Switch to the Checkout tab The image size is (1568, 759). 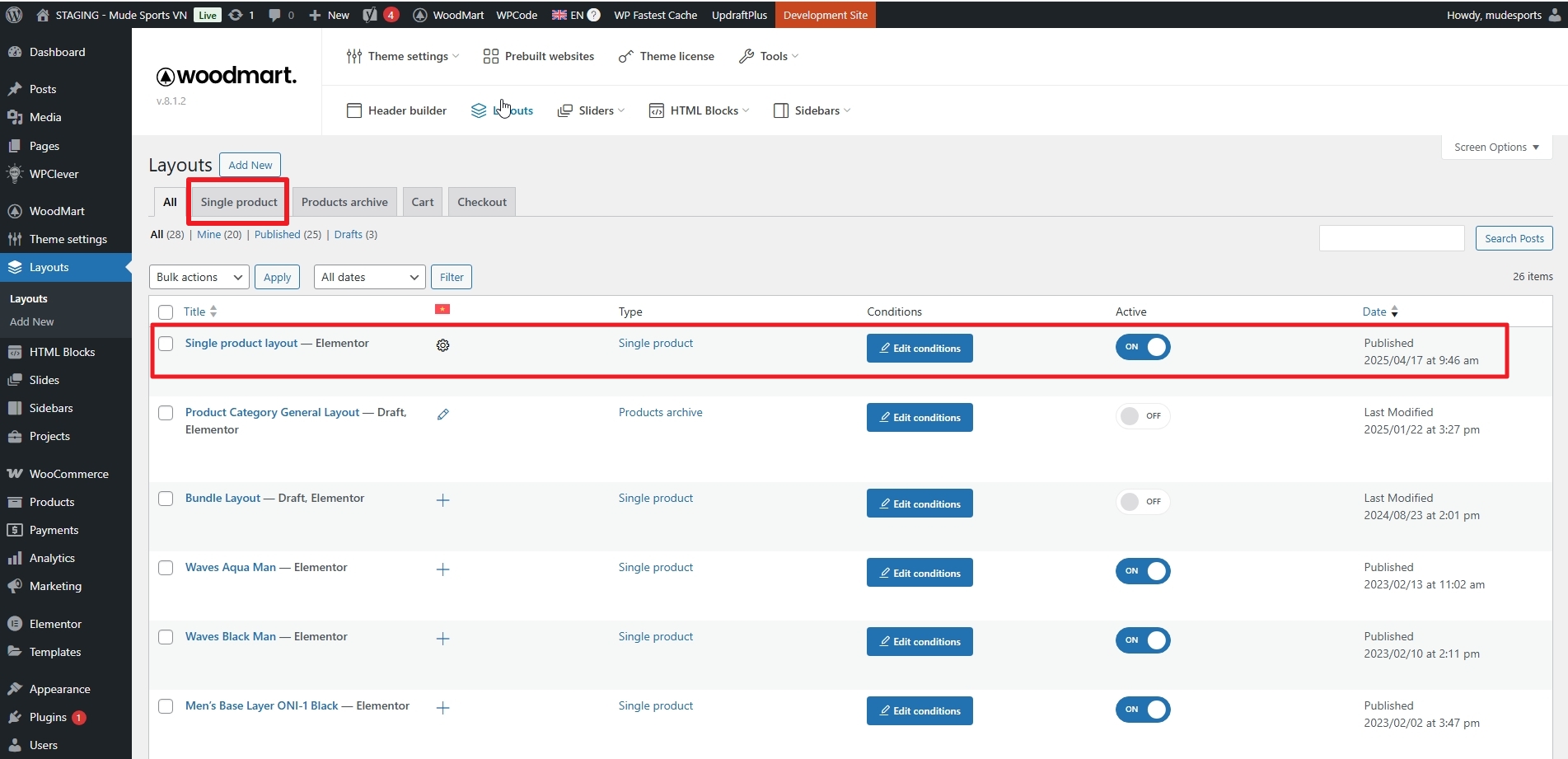point(482,202)
